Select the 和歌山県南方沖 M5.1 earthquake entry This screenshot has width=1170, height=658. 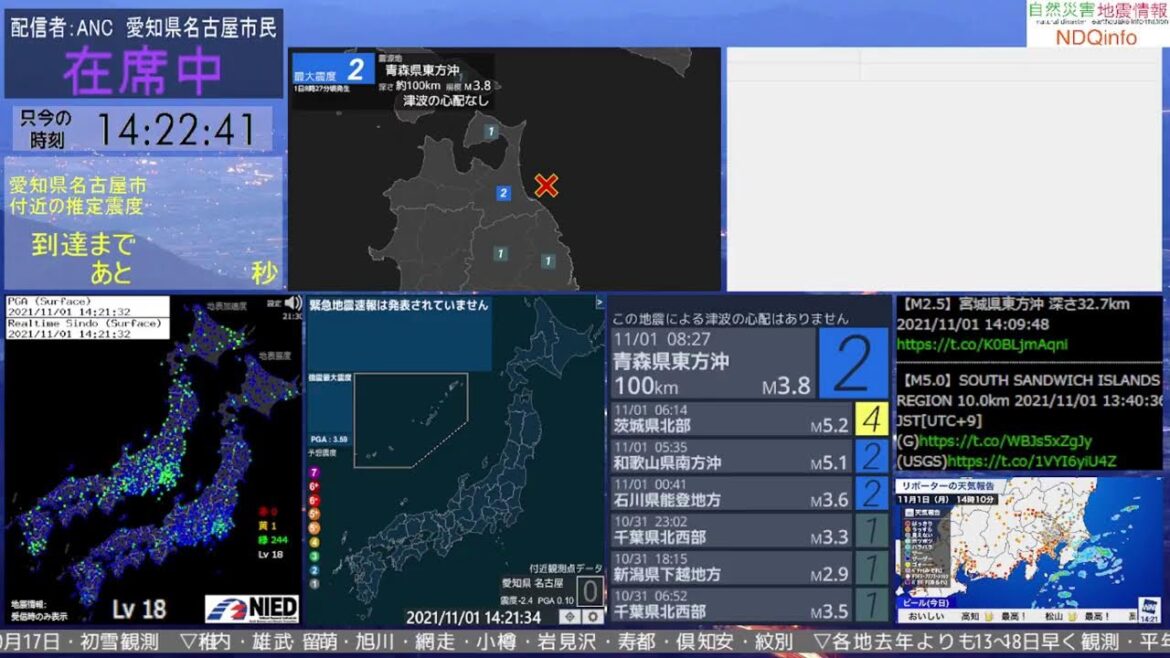(x=730, y=456)
